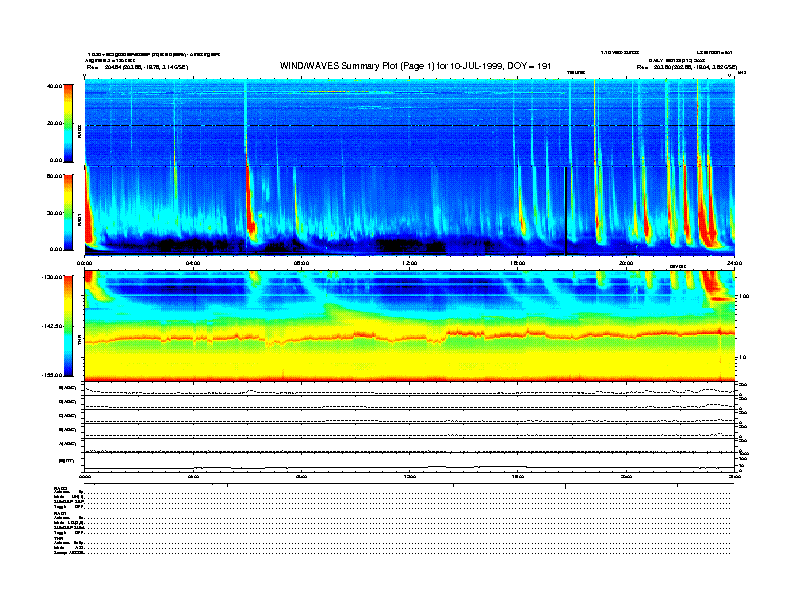Click the WIND/WAVES Summary Plot title
Viewport: 792px width, 612px height.
415,66
